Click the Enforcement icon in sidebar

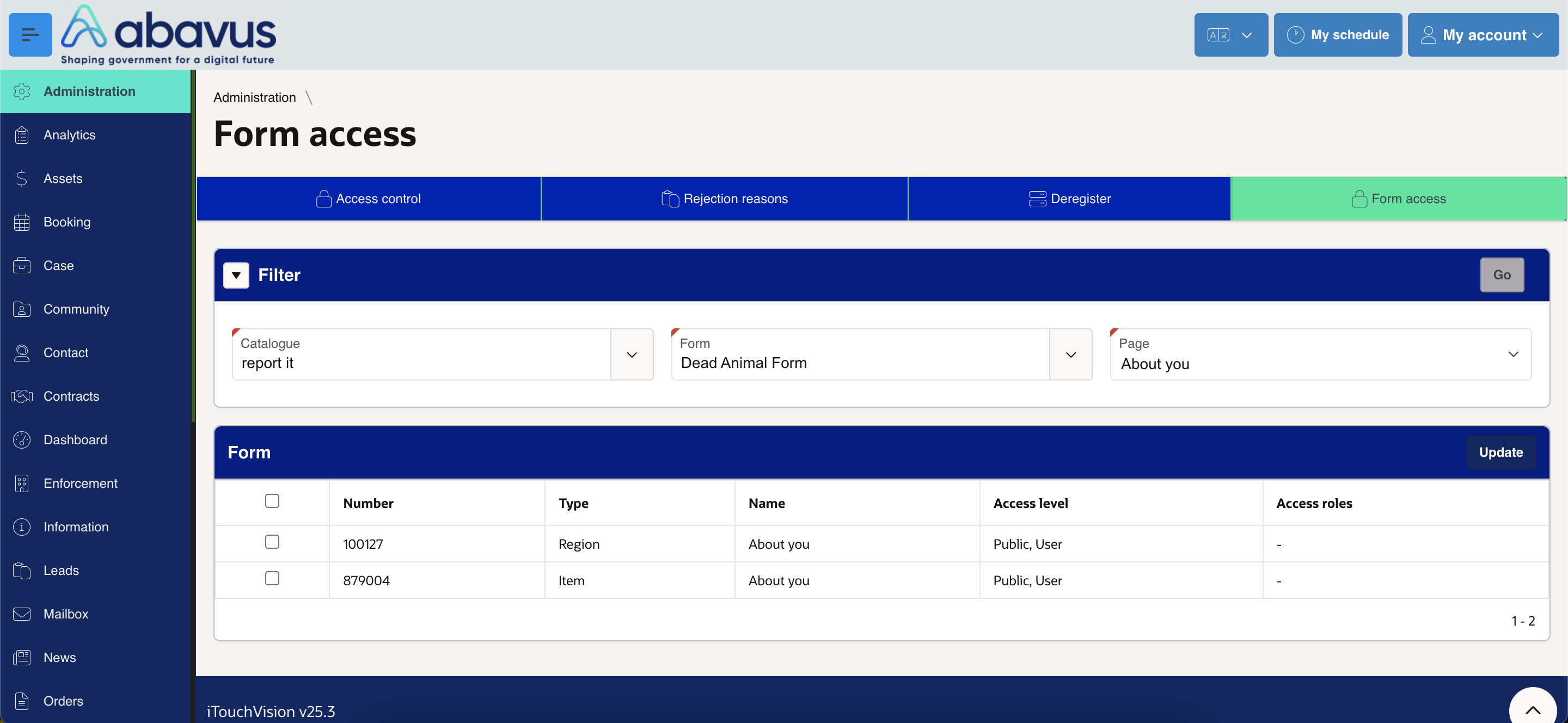click(22, 483)
